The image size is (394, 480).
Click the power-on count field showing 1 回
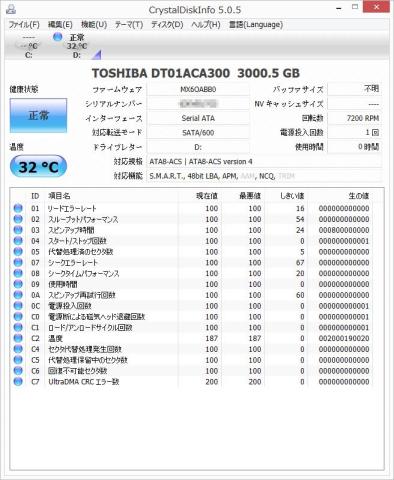tap(355, 133)
